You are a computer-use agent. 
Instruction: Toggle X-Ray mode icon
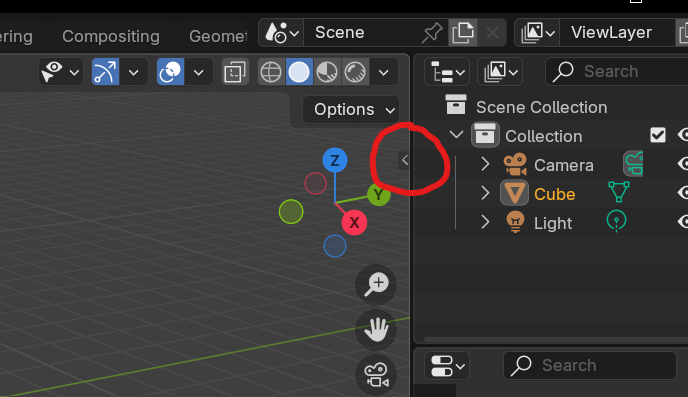(235, 72)
